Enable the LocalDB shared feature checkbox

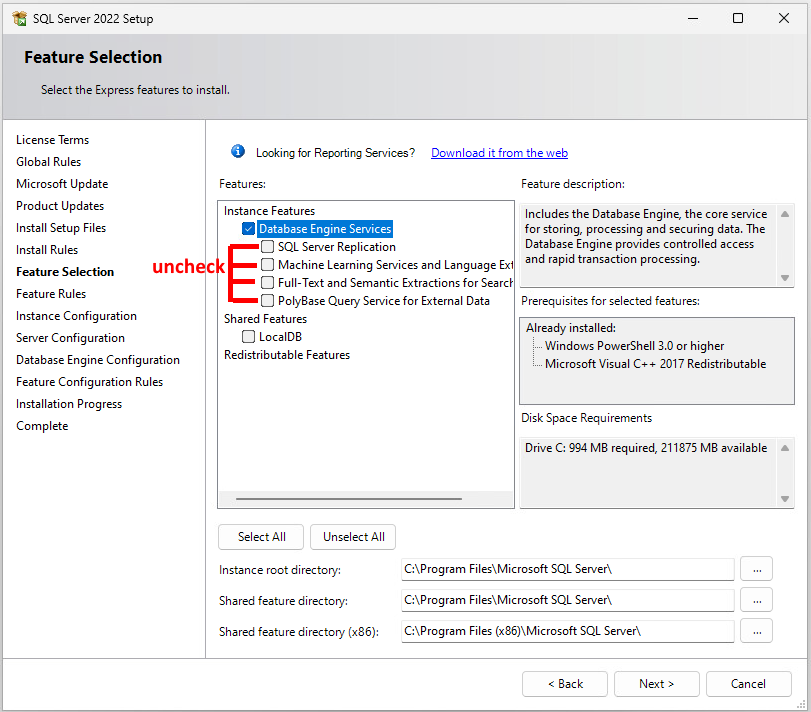249,337
